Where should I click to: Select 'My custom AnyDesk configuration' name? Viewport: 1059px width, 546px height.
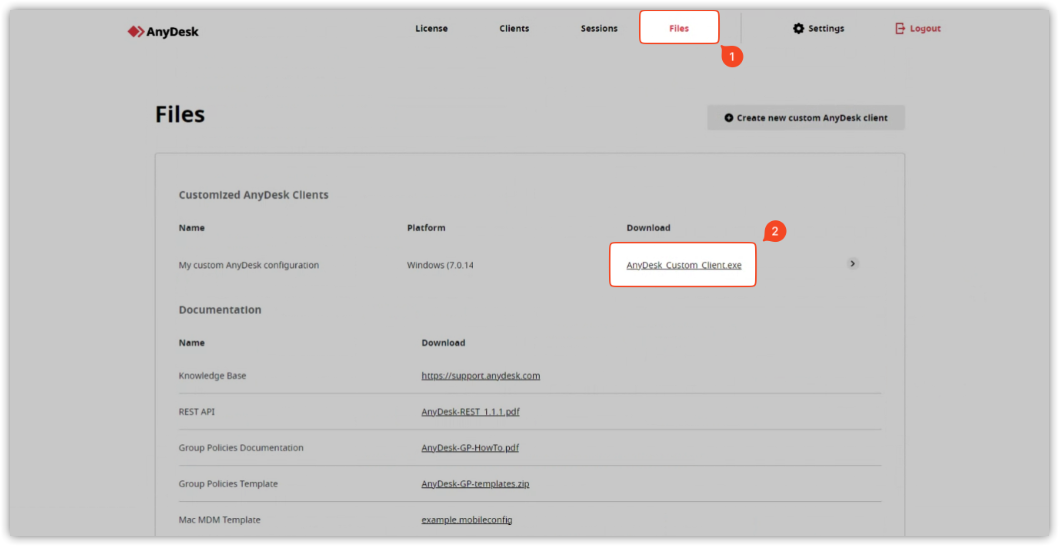[249, 265]
